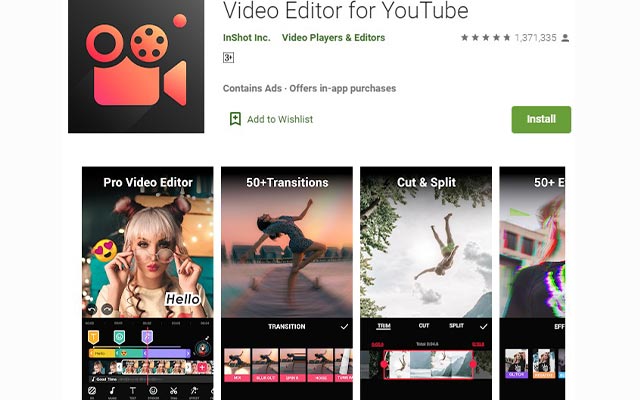This screenshot has width=640, height=400.
Task: Click the Add to Wishlist text
Action: 280,119
